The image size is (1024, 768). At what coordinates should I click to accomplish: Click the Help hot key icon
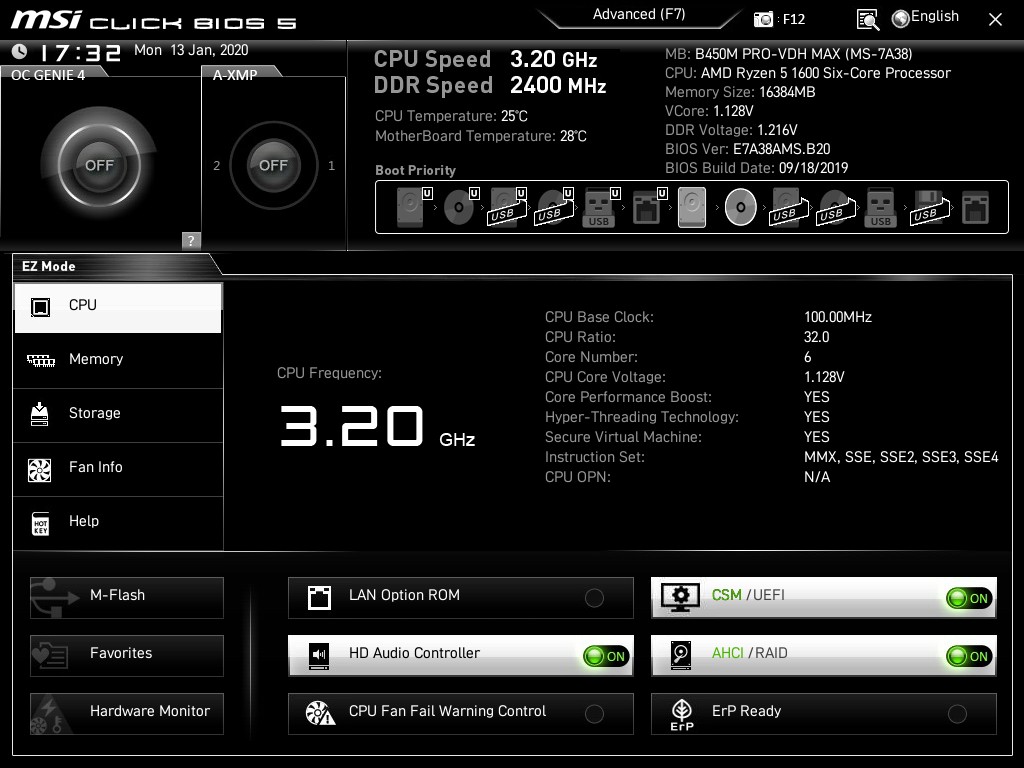point(40,523)
